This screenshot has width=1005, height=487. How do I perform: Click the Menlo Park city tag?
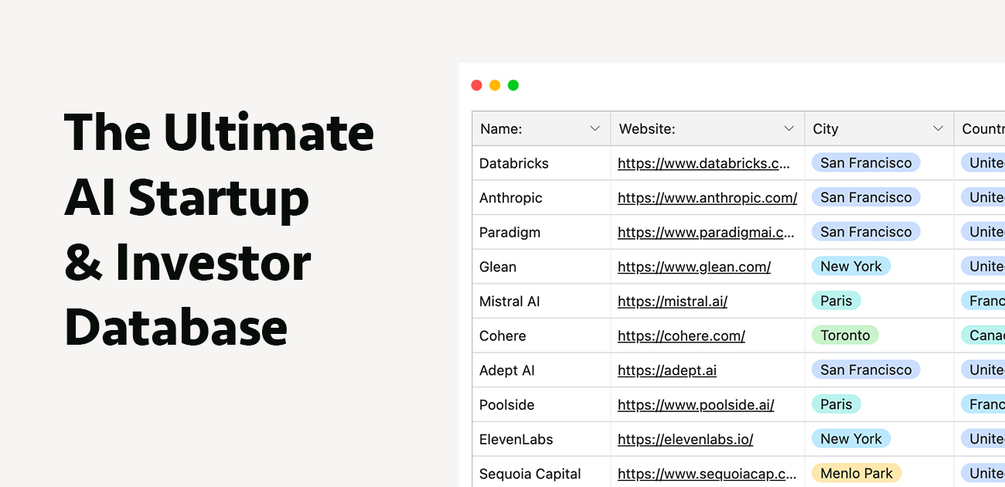(x=856, y=474)
